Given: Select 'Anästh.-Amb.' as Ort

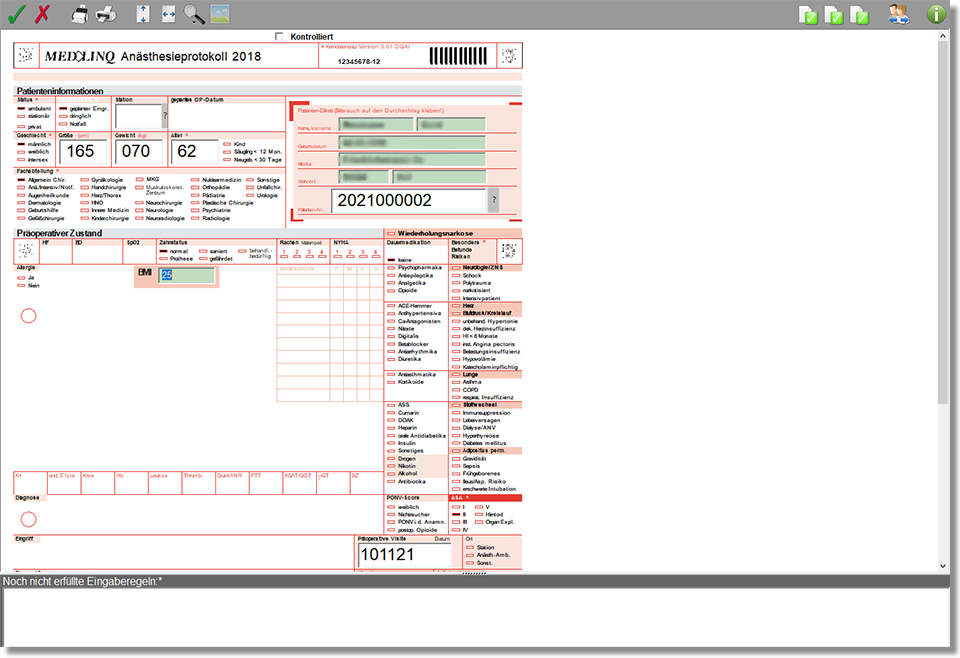Looking at the screenshot, I should (470, 555).
